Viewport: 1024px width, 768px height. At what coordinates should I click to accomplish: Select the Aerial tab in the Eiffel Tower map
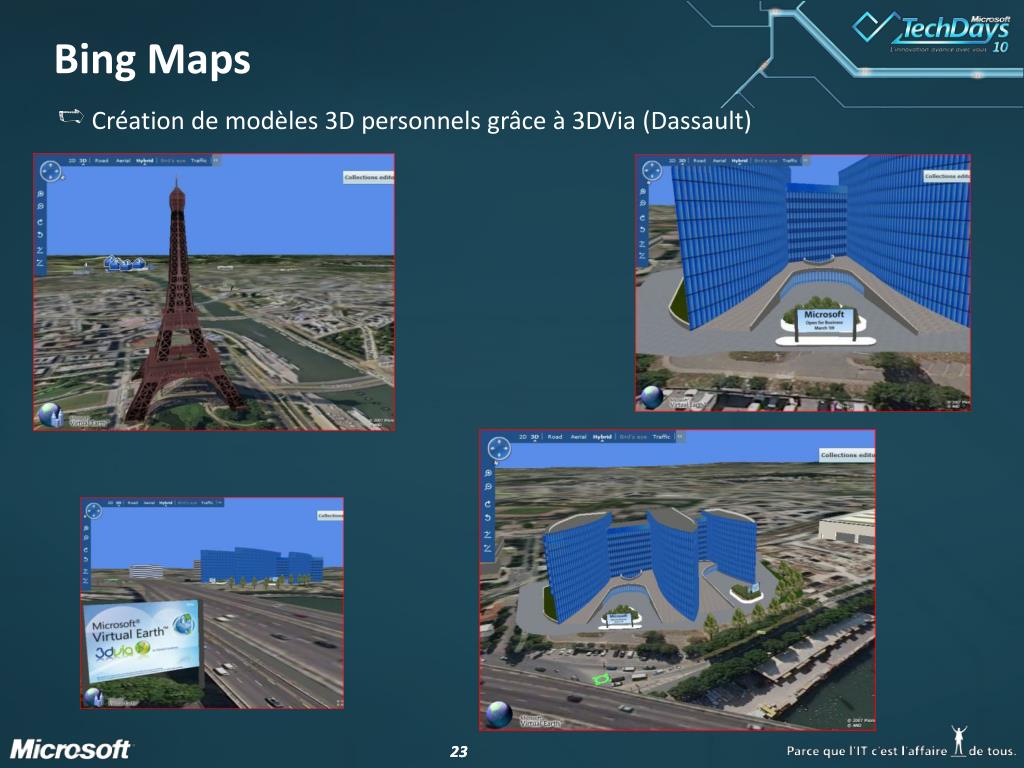tap(123, 161)
